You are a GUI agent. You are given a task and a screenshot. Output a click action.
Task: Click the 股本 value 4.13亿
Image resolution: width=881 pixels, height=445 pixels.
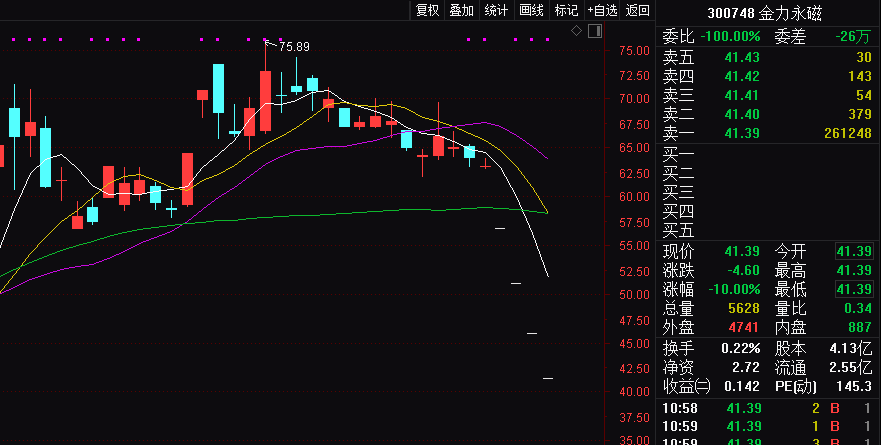[851, 349]
